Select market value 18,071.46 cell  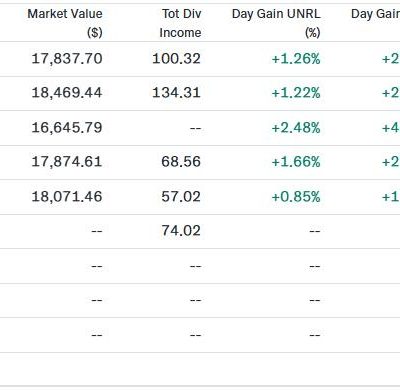(67, 196)
